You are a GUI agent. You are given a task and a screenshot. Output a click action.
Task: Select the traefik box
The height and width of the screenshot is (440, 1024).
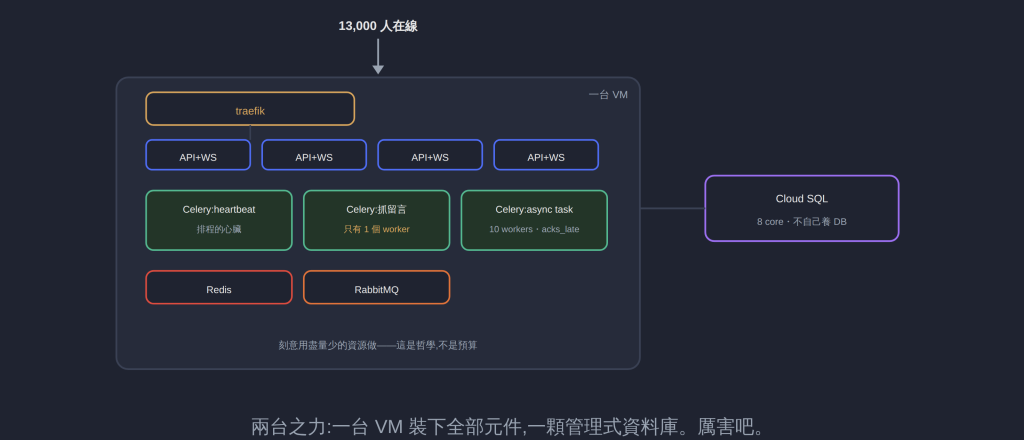click(250, 108)
